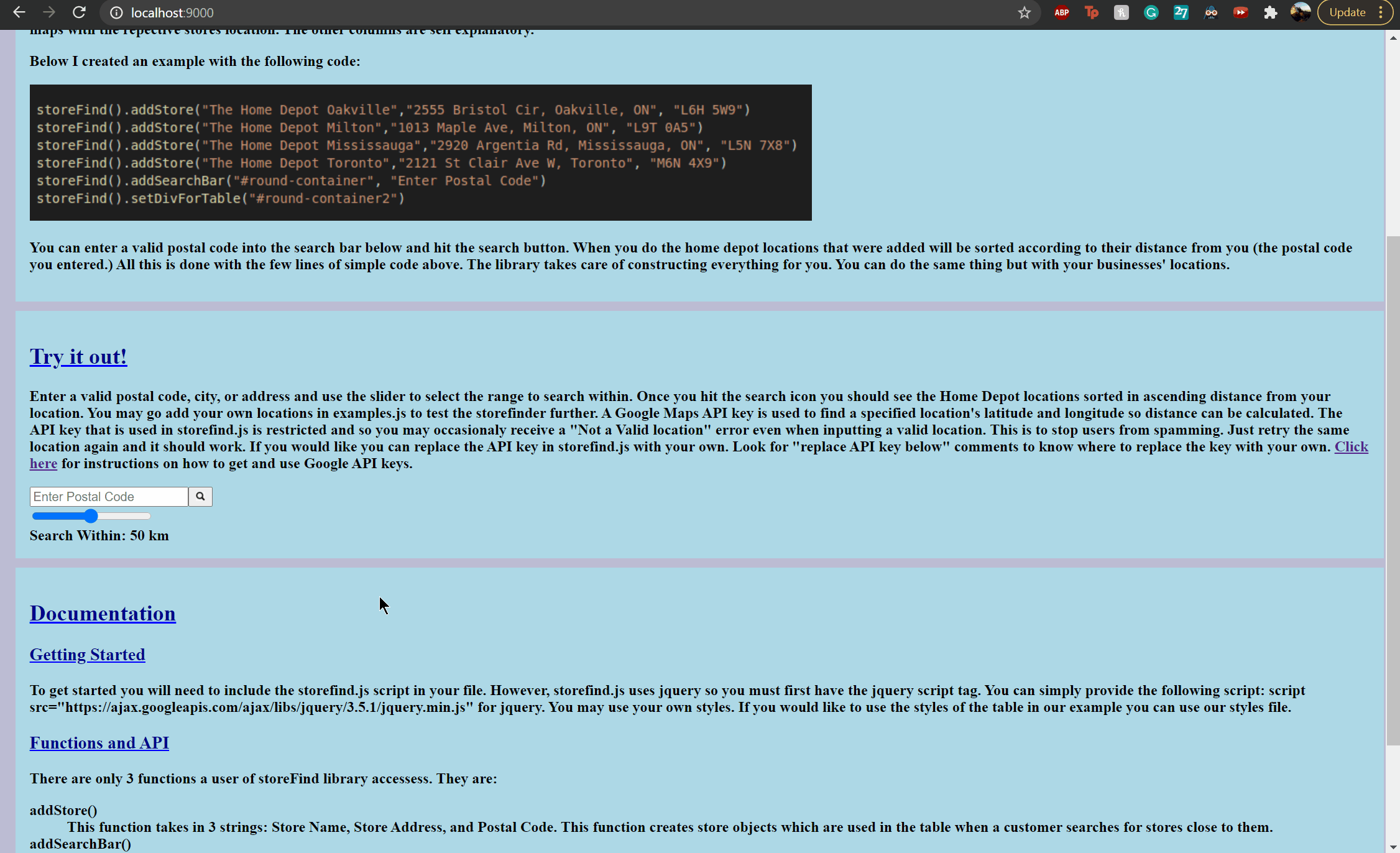The width and height of the screenshot is (1400, 853).
Task: Reload the localhost page
Action: click(x=79, y=12)
